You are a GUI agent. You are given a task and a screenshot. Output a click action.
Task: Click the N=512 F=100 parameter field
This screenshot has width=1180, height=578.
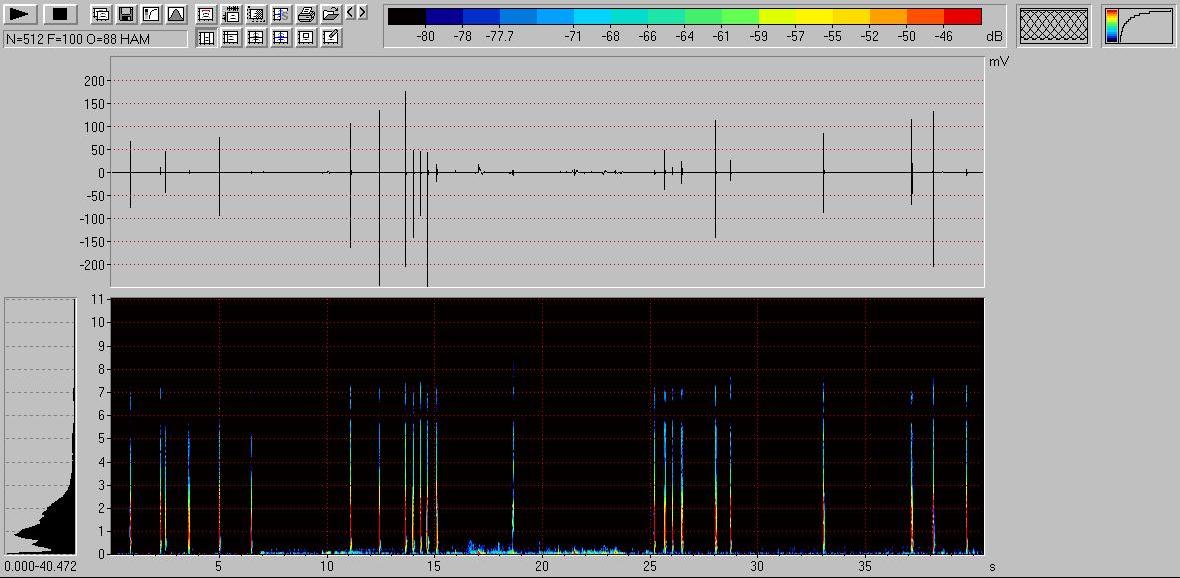pyautogui.click(x=95, y=38)
